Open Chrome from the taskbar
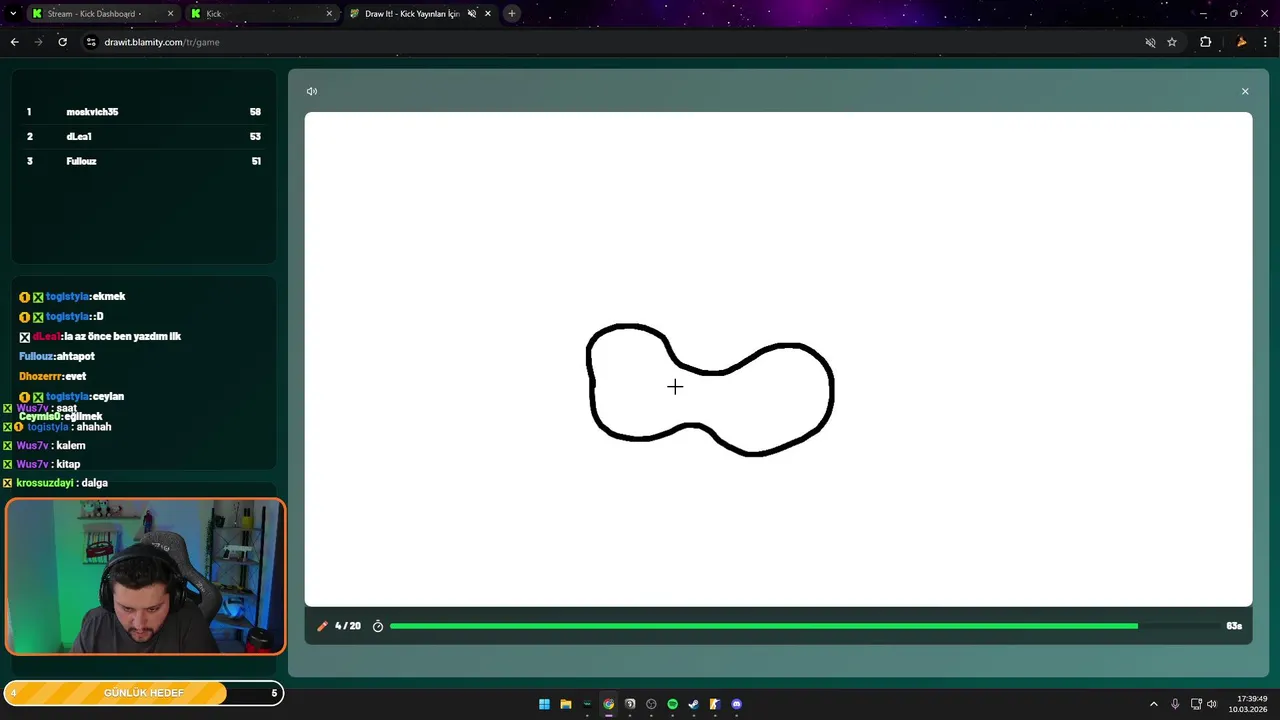The image size is (1280, 720). (x=609, y=704)
